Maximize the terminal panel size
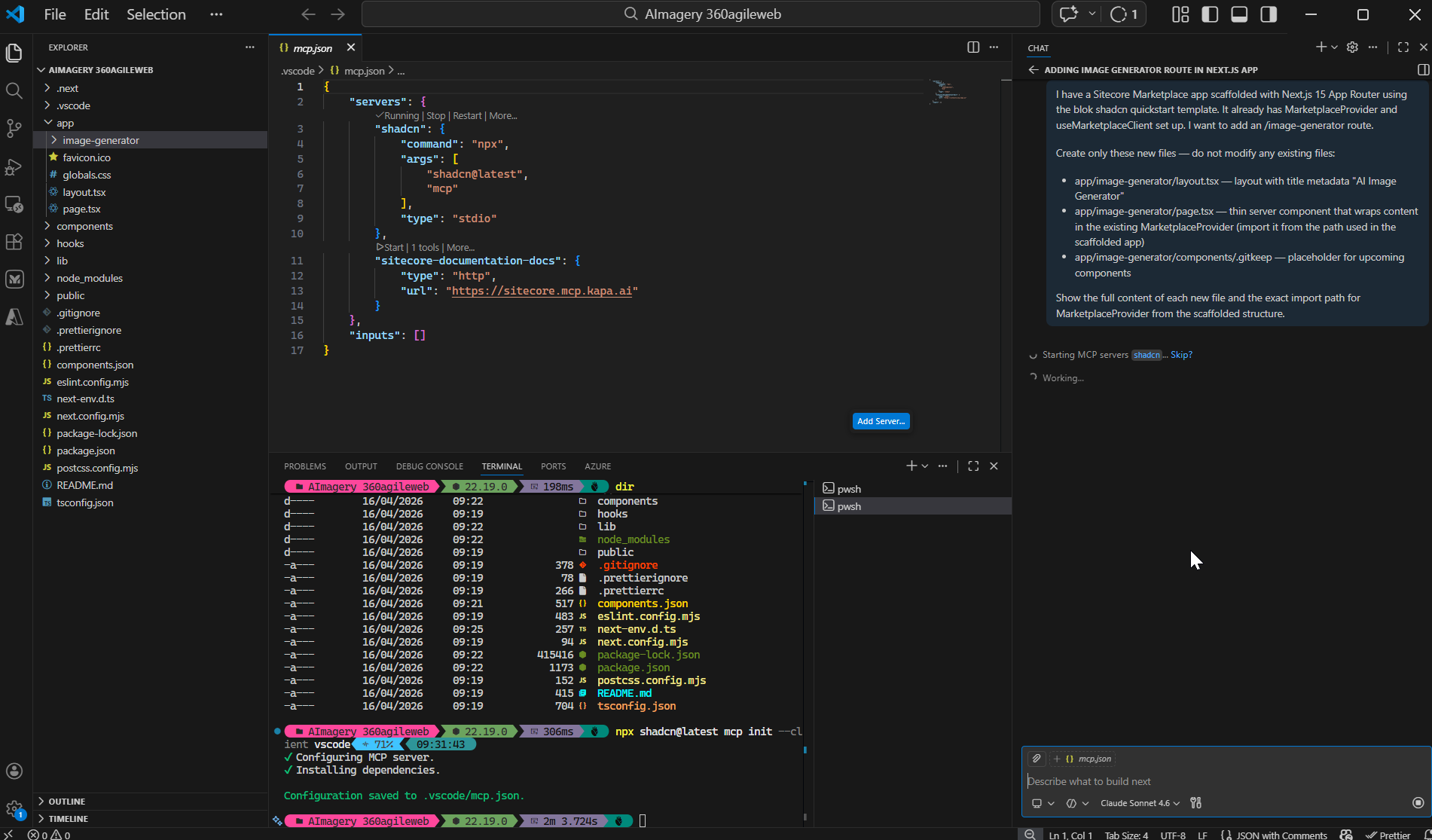The image size is (1432, 840). pyautogui.click(x=973, y=466)
